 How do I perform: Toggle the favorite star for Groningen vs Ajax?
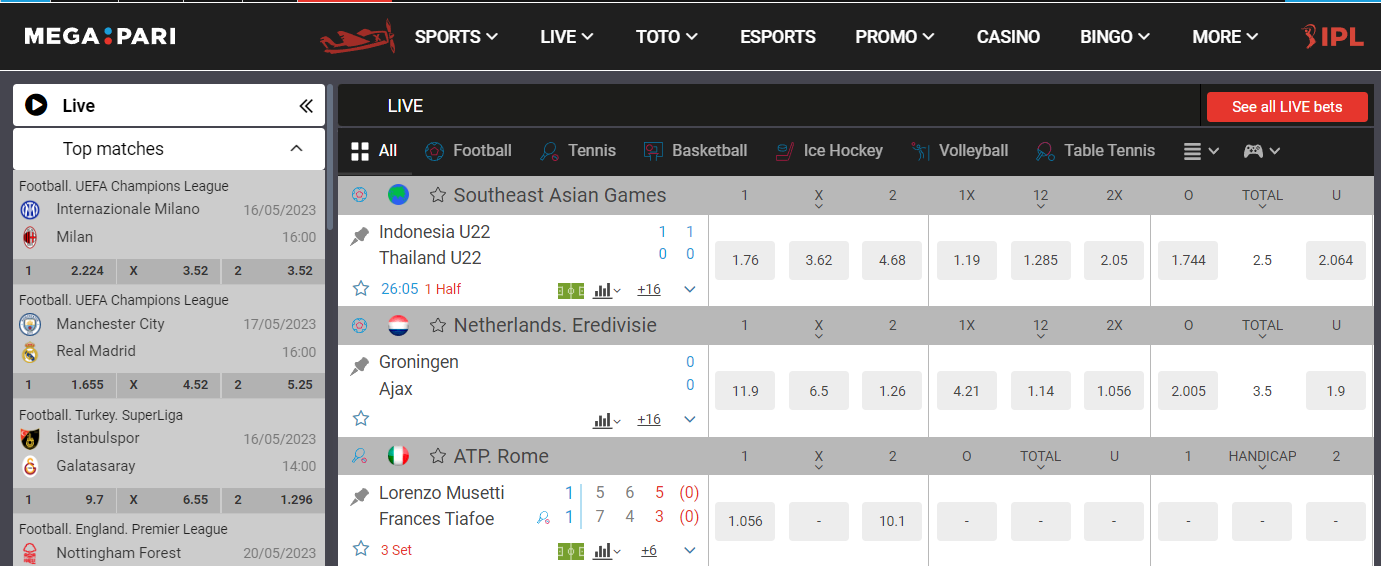pos(361,418)
